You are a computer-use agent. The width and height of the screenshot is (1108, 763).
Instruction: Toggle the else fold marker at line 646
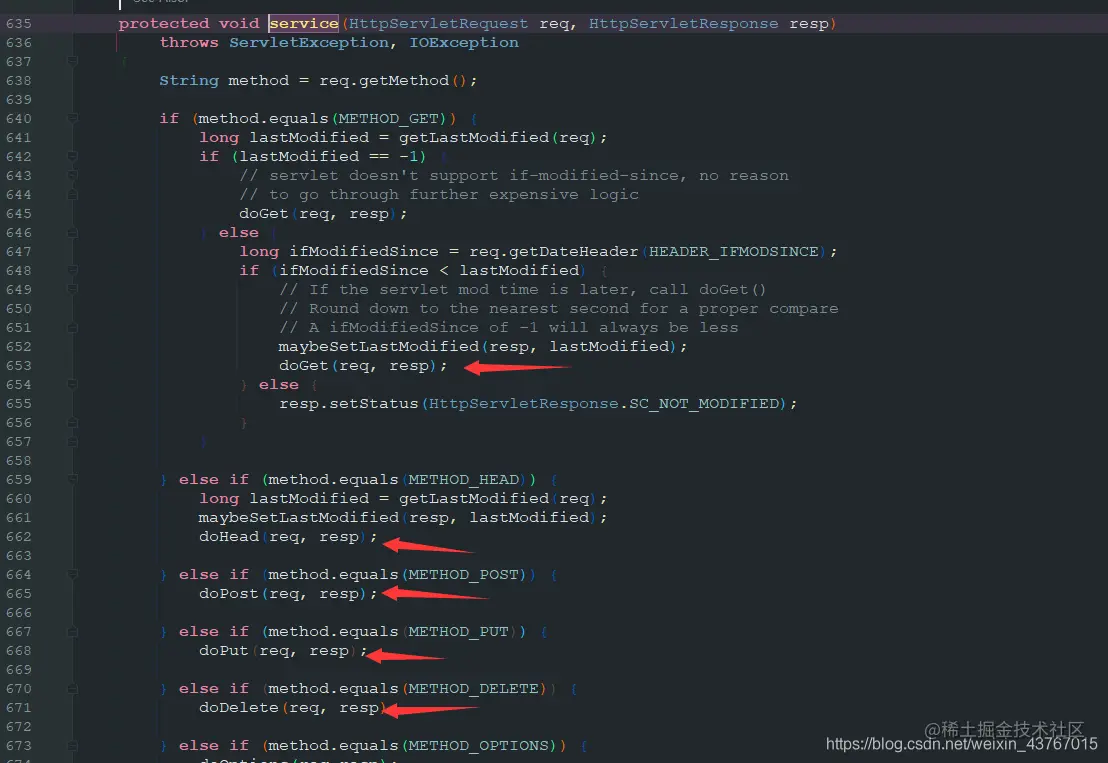(72, 232)
